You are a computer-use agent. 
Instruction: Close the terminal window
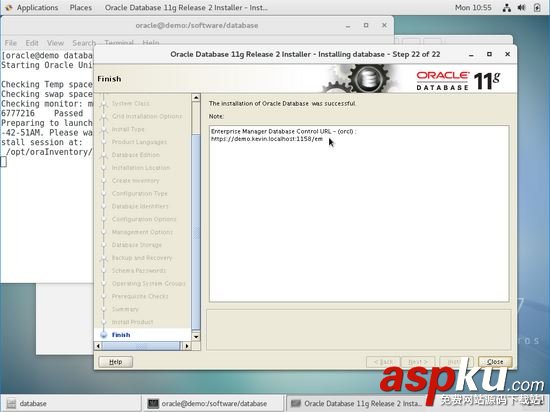(x=384, y=25)
